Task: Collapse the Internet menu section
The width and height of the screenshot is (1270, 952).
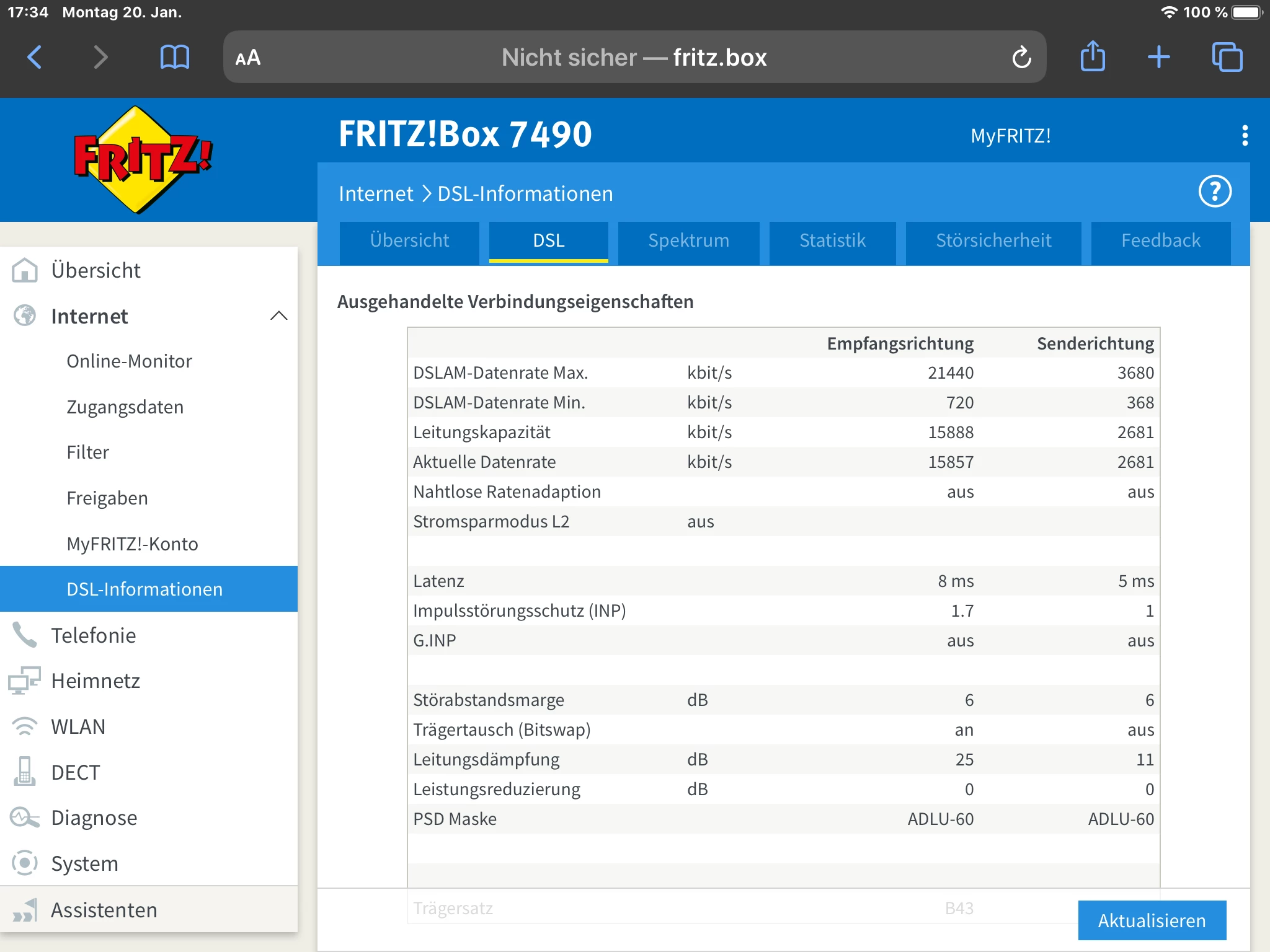Action: (278, 316)
